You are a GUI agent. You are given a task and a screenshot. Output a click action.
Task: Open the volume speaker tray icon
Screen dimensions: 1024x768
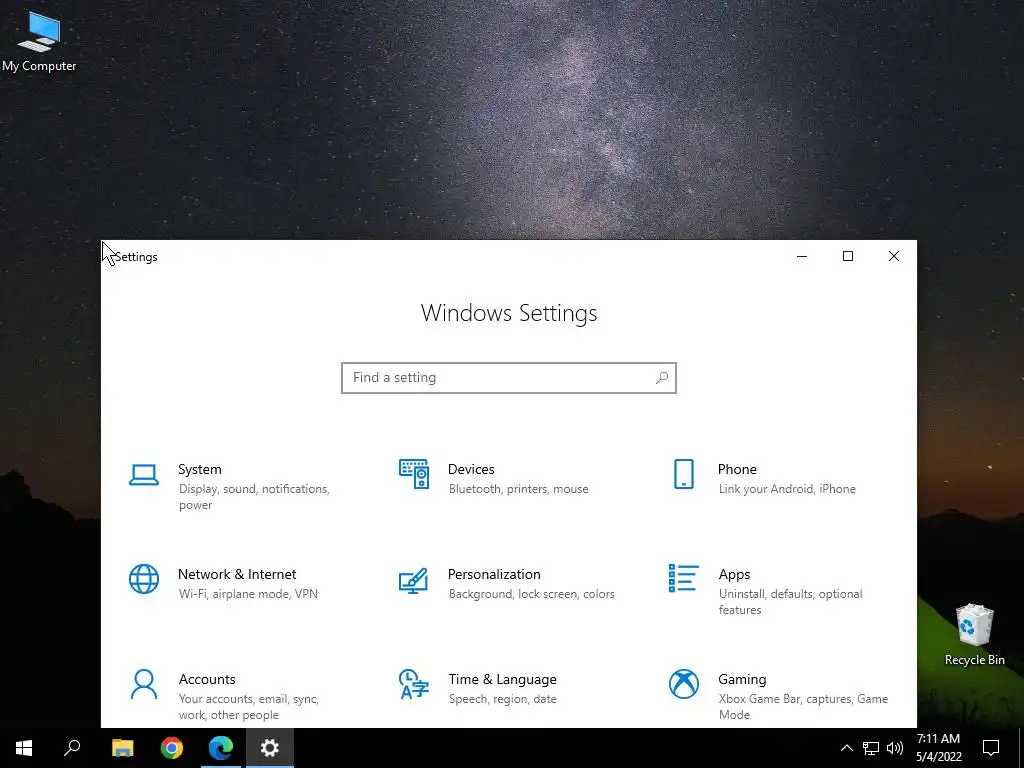895,748
